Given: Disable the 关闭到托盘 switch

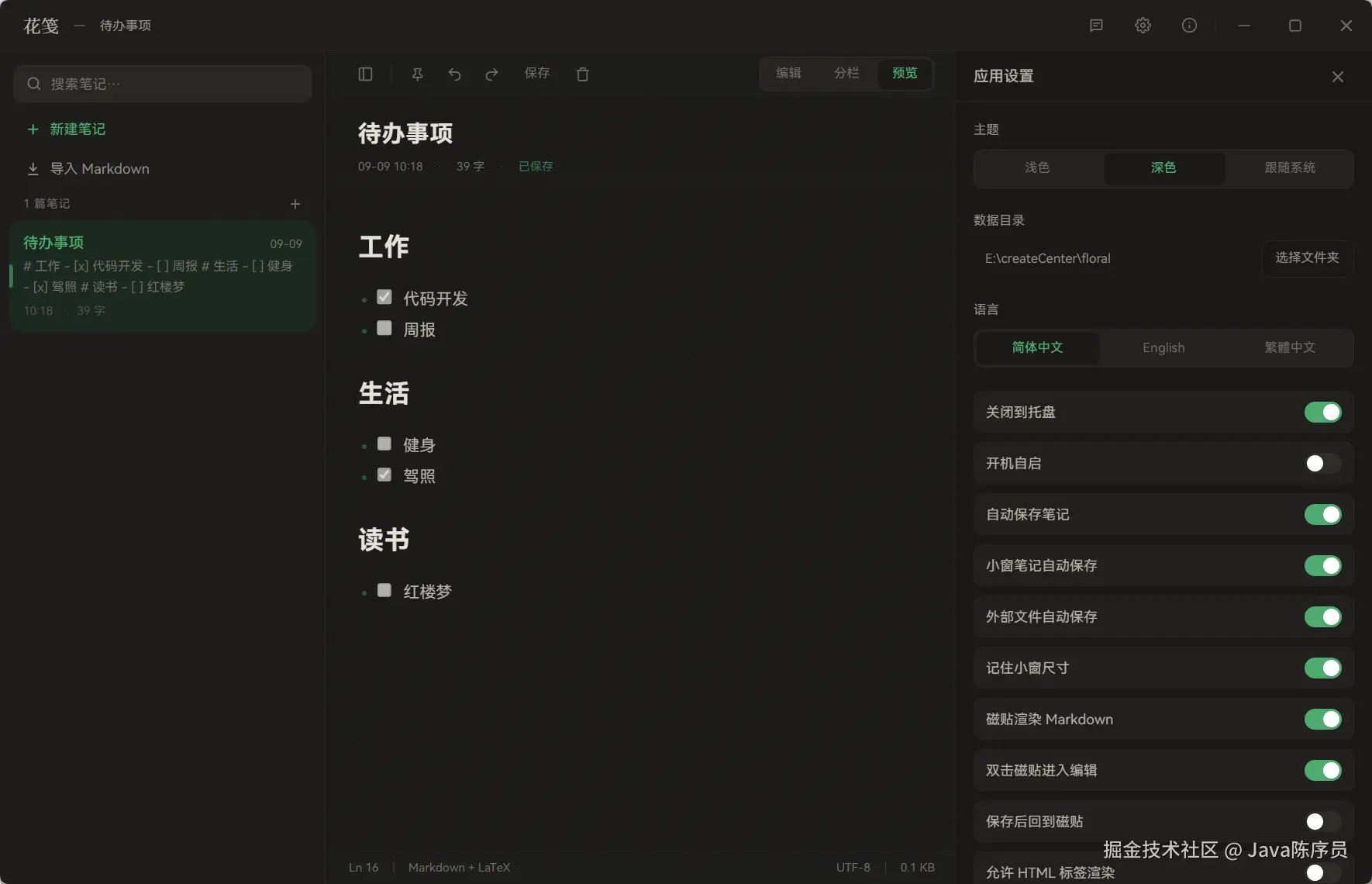Looking at the screenshot, I should pyautogui.click(x=1322, y=412).
